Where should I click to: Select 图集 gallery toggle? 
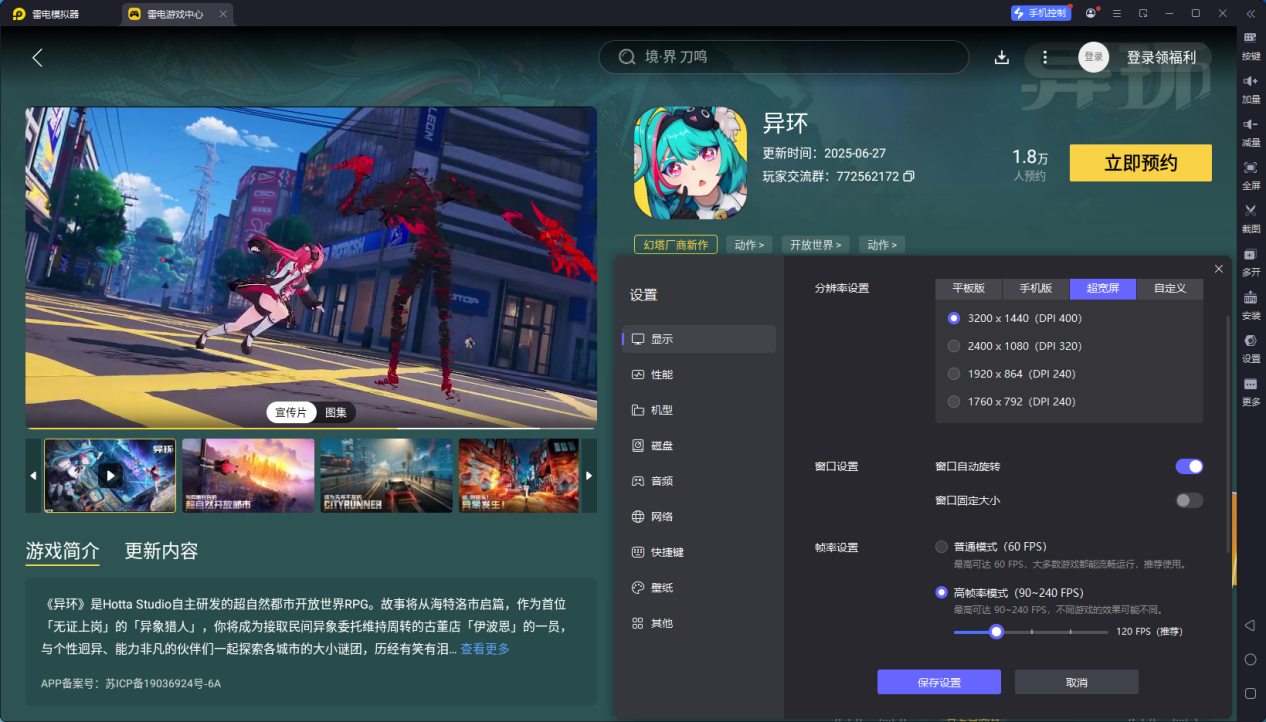[336, 412]
